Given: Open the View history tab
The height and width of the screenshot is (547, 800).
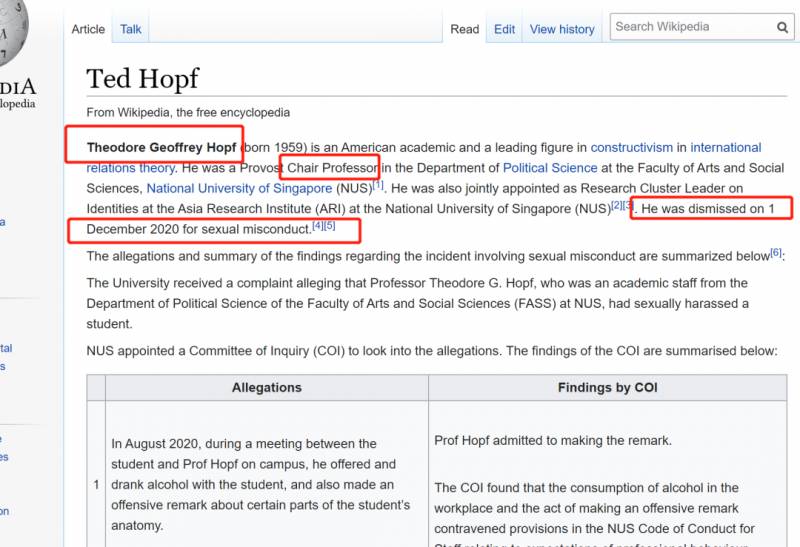Looking at the screenshot, I should [x=562, y=29].
